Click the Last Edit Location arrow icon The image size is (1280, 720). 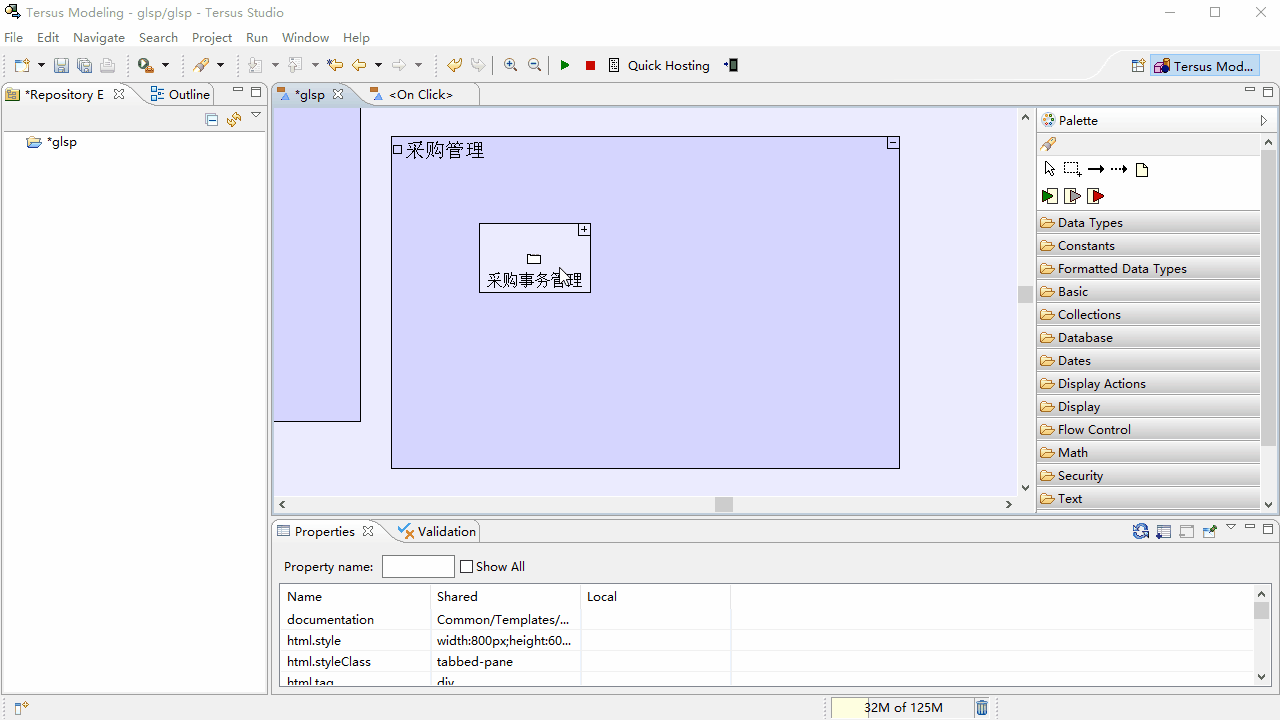[335, 65]
